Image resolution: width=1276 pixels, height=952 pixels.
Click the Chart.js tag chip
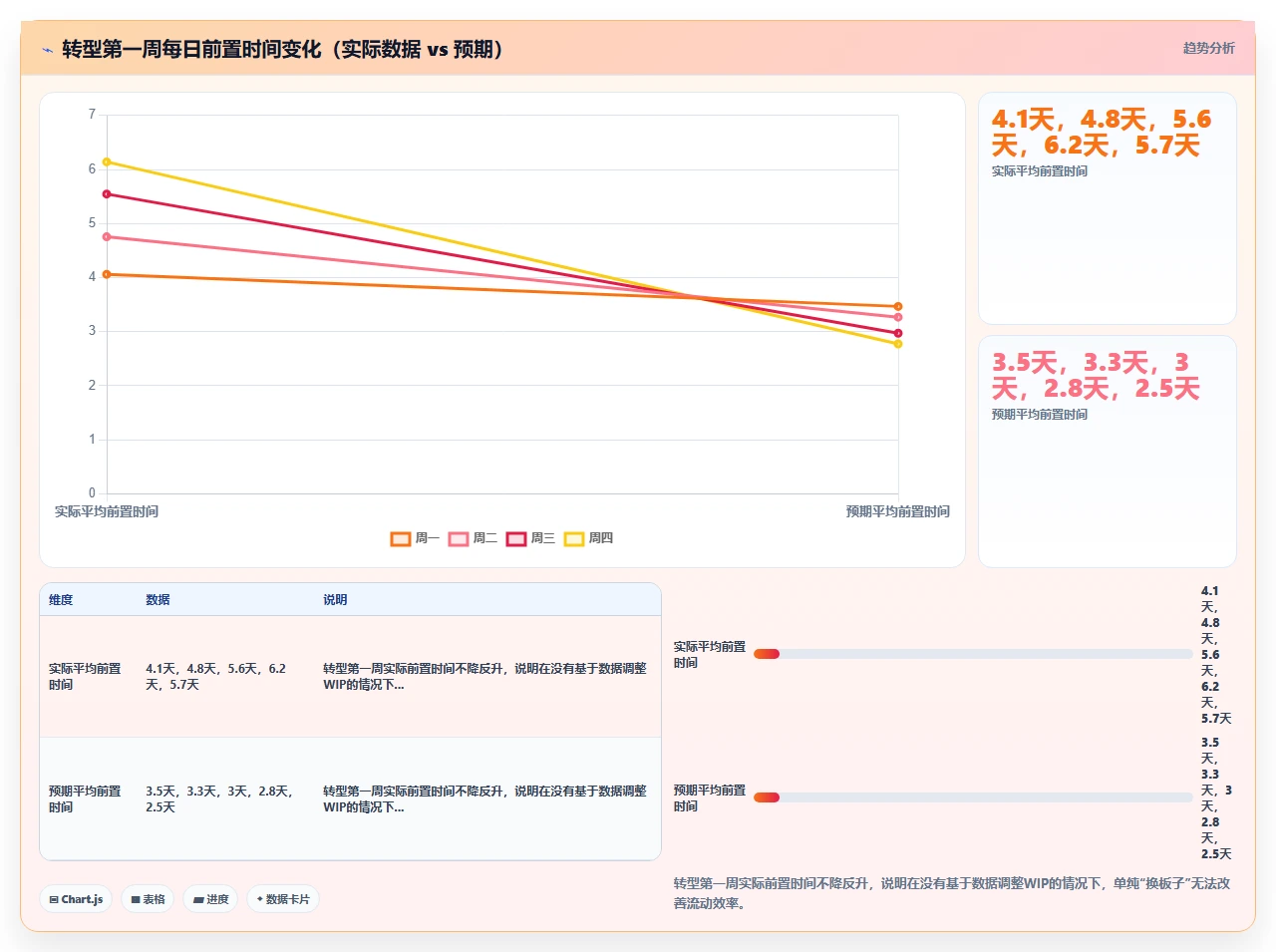pos(76,899)
